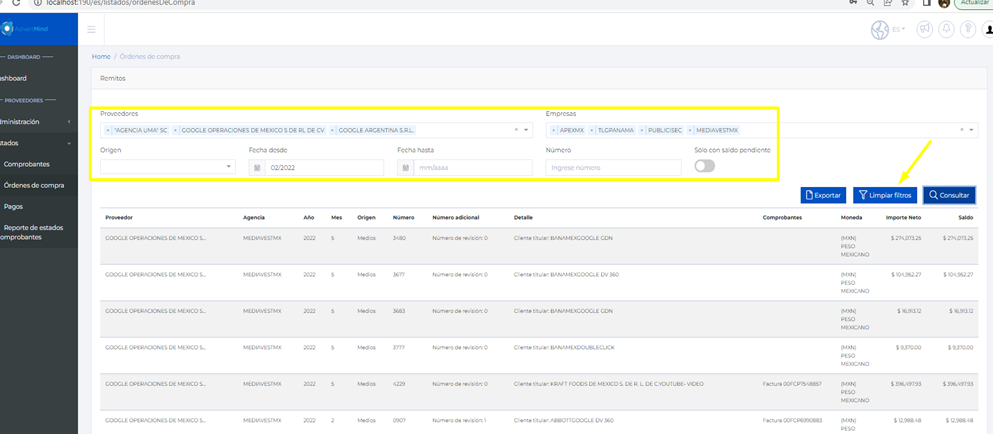Remove GOOGLE OPERACIONES DE MEXICO provider tag
The height and width of the screenshot is (434, 993).
pos(175,130)
